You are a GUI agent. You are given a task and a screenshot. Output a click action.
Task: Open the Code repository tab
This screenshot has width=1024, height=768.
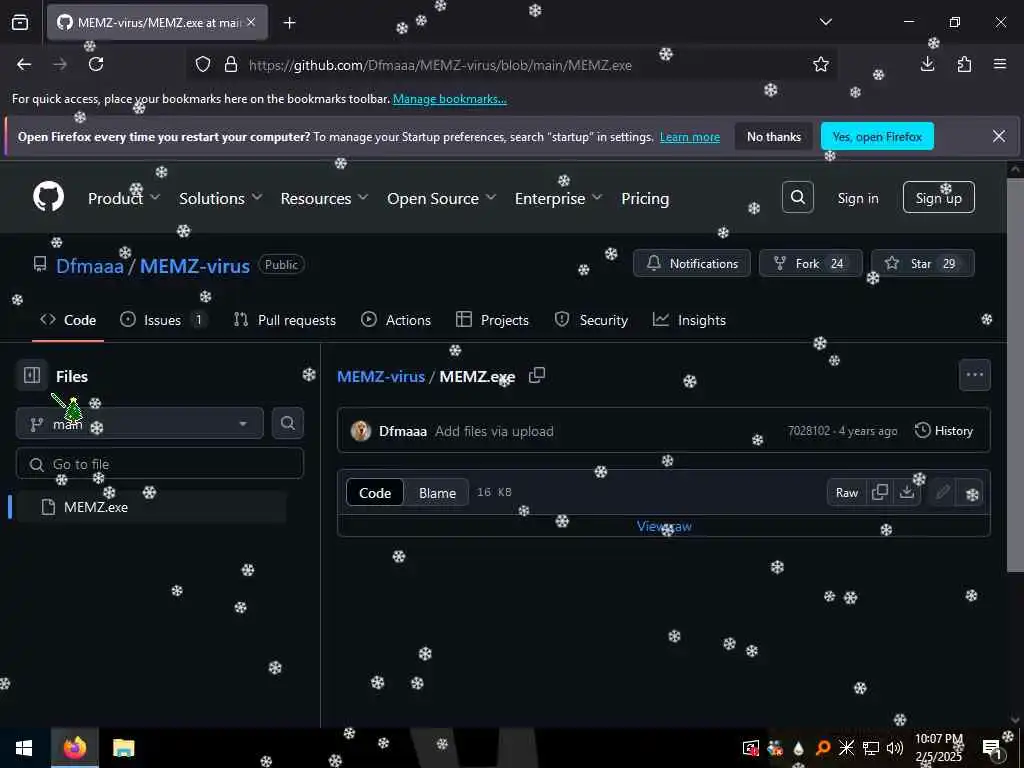pos(68,320)
